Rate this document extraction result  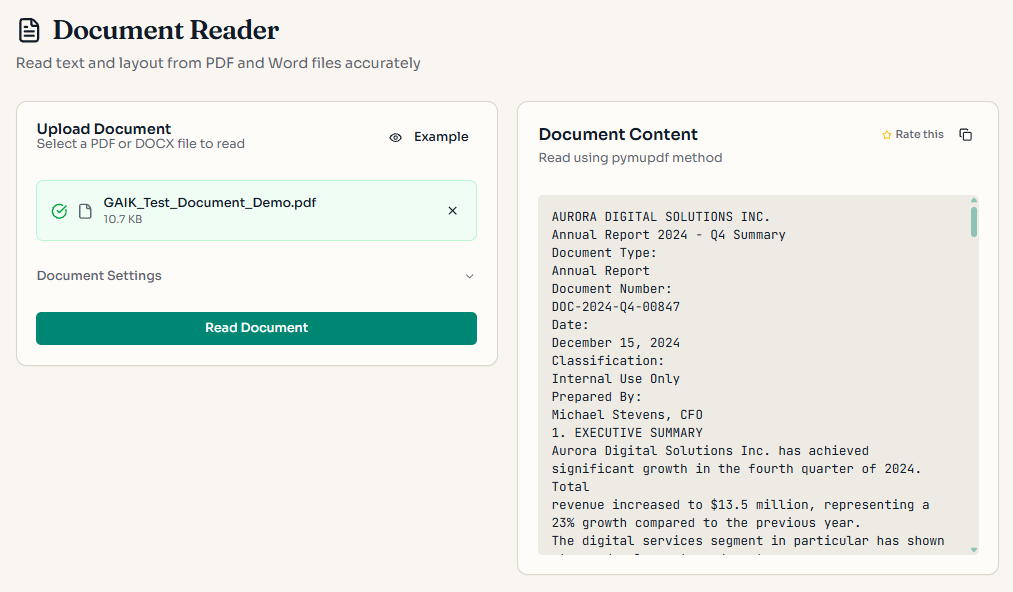913,133
